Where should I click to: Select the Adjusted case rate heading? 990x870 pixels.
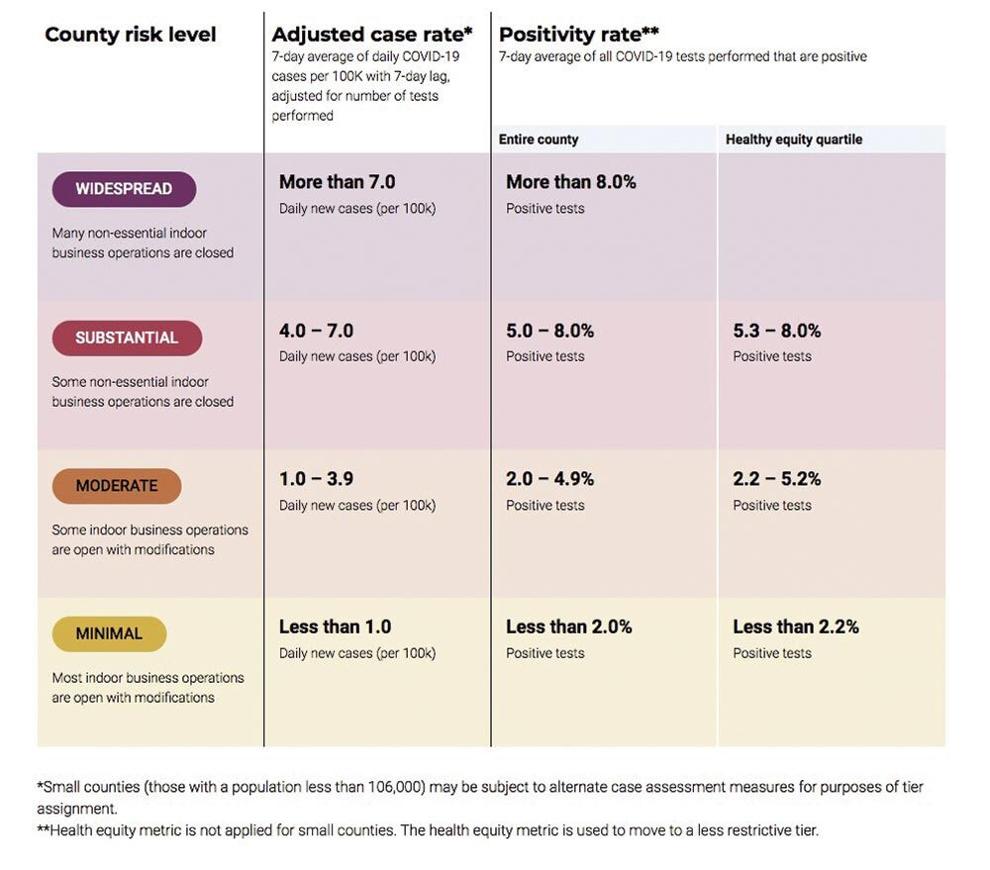372,34
